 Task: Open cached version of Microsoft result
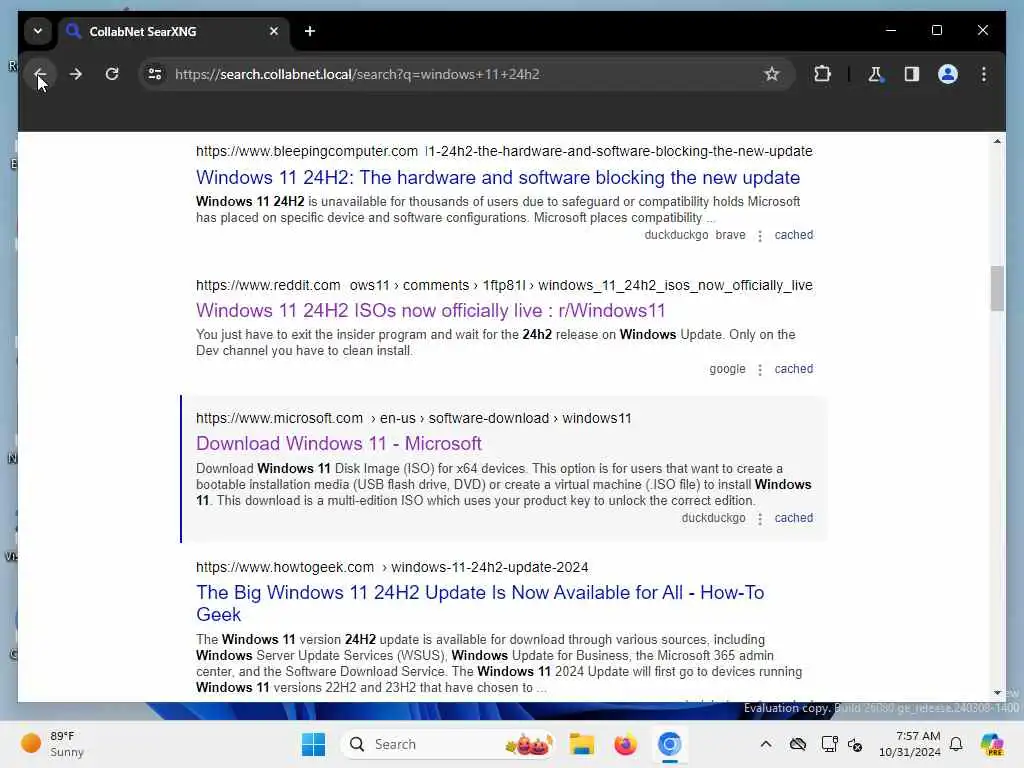(x=793, y=517)
